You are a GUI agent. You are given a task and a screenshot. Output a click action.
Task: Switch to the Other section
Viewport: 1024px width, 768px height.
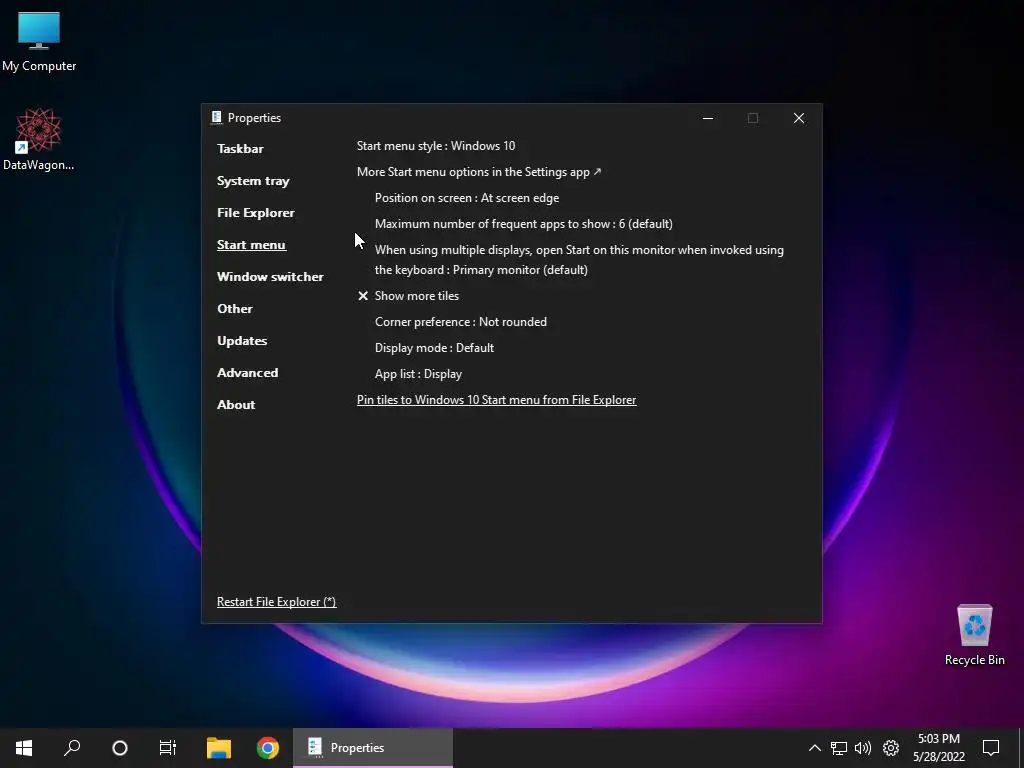point(235,309)
